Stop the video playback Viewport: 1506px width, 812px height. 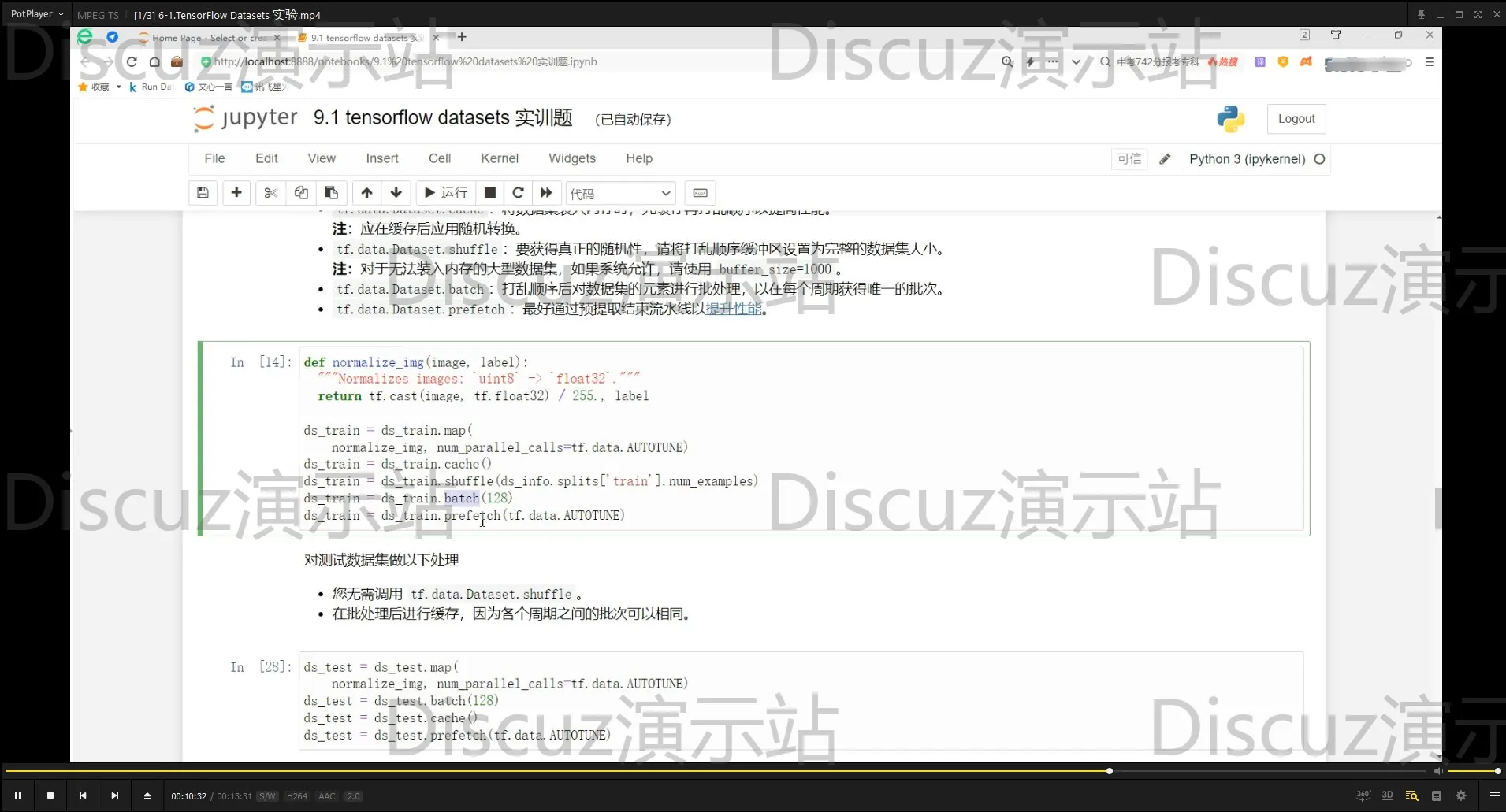50,795
